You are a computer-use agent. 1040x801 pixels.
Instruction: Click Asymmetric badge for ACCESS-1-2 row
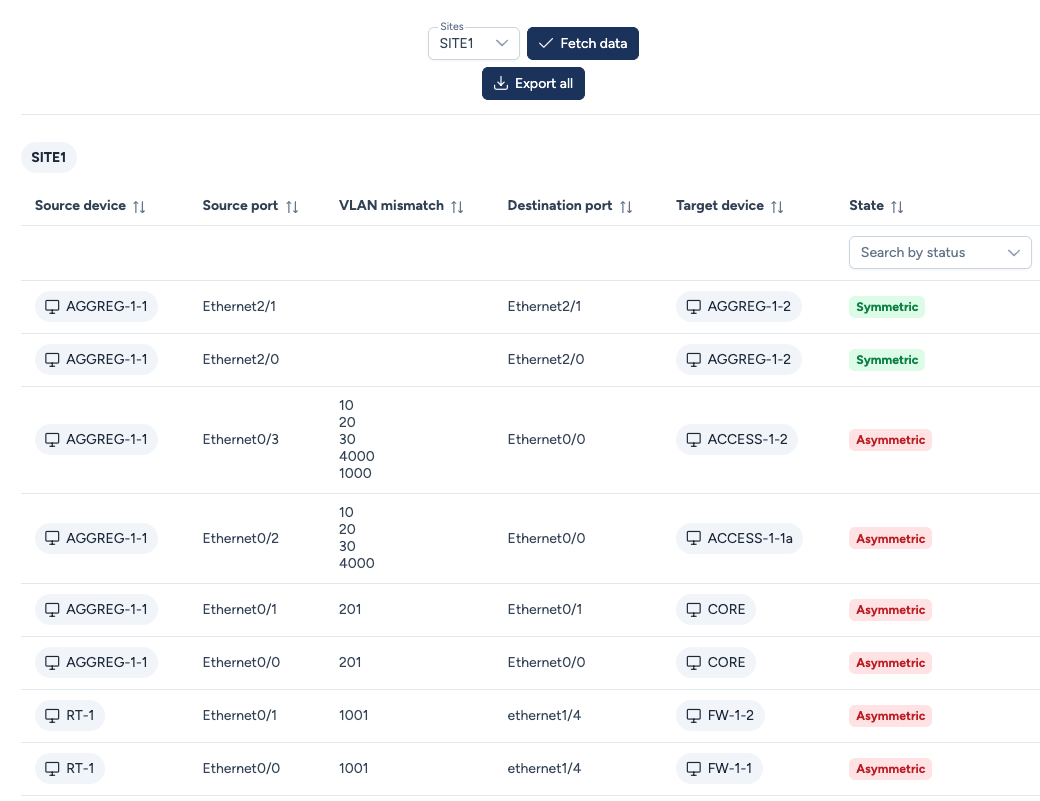890,440
